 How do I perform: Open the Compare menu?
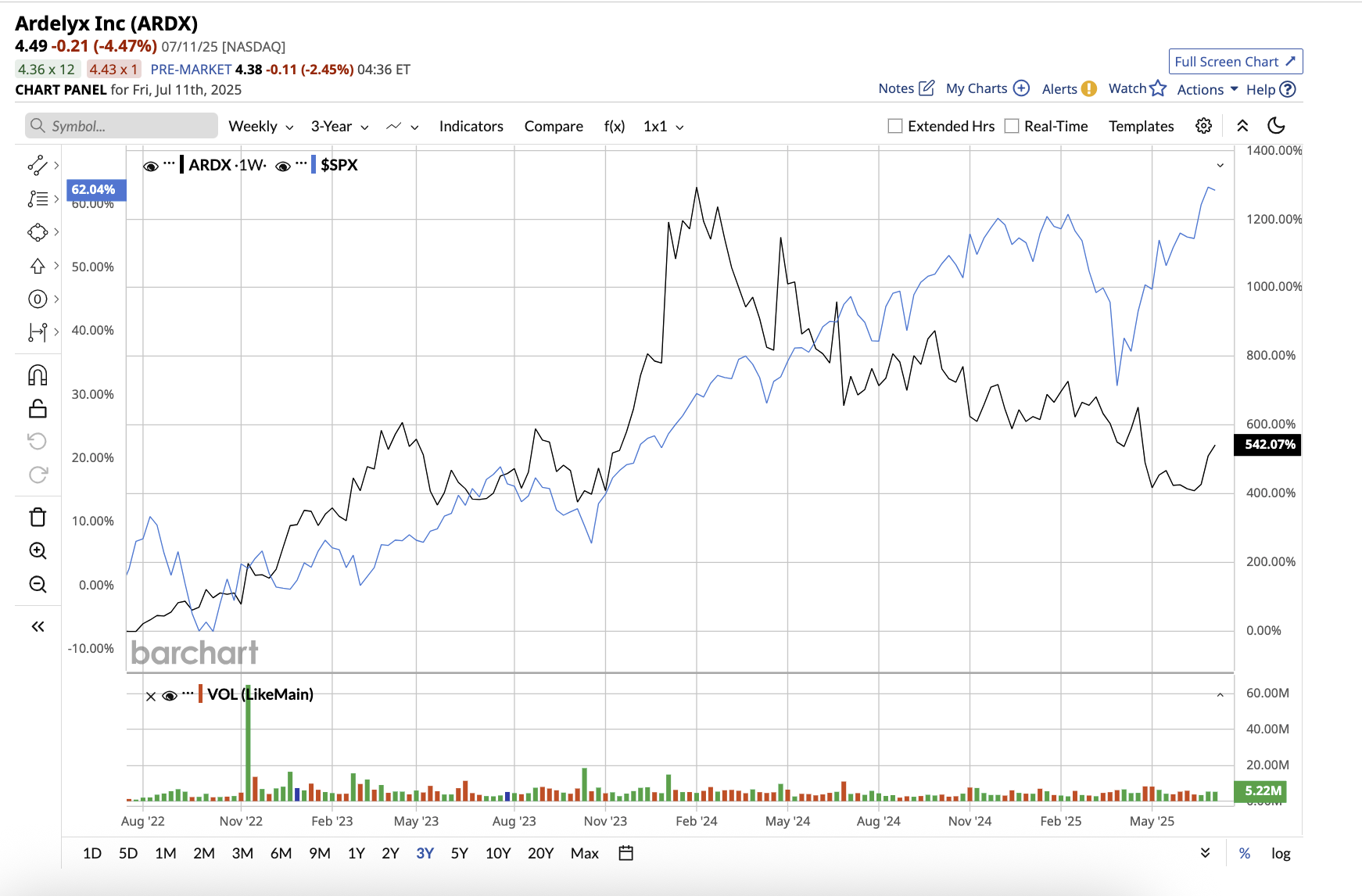coord(554,126)
